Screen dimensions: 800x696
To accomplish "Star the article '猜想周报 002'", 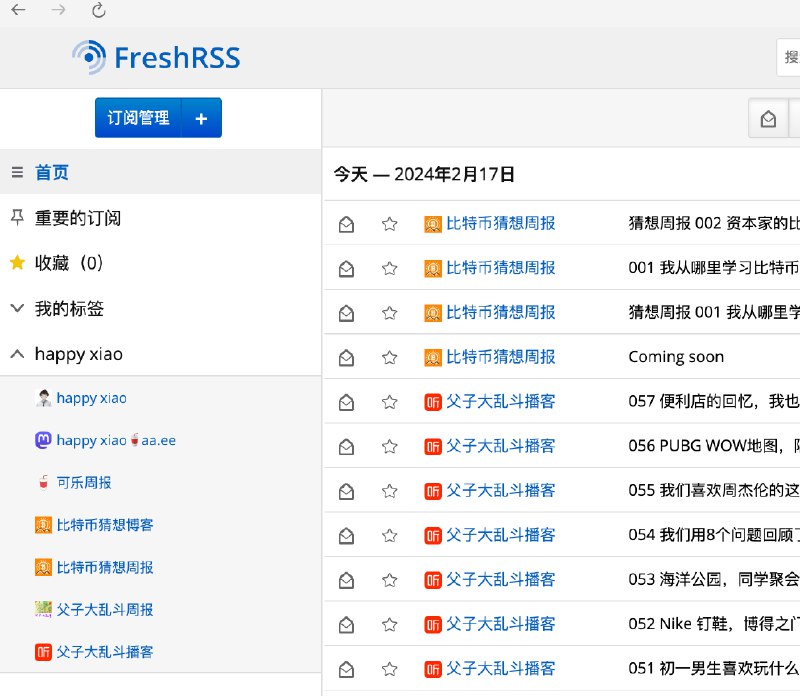I will click(389, 224).
